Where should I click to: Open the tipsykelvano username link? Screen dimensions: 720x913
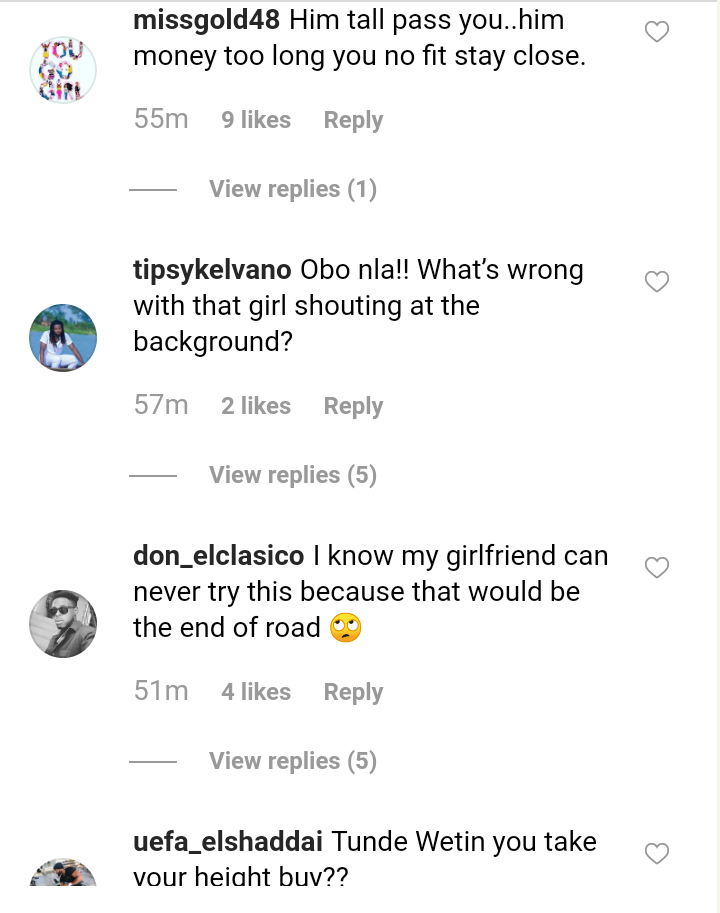coord(212,270)
